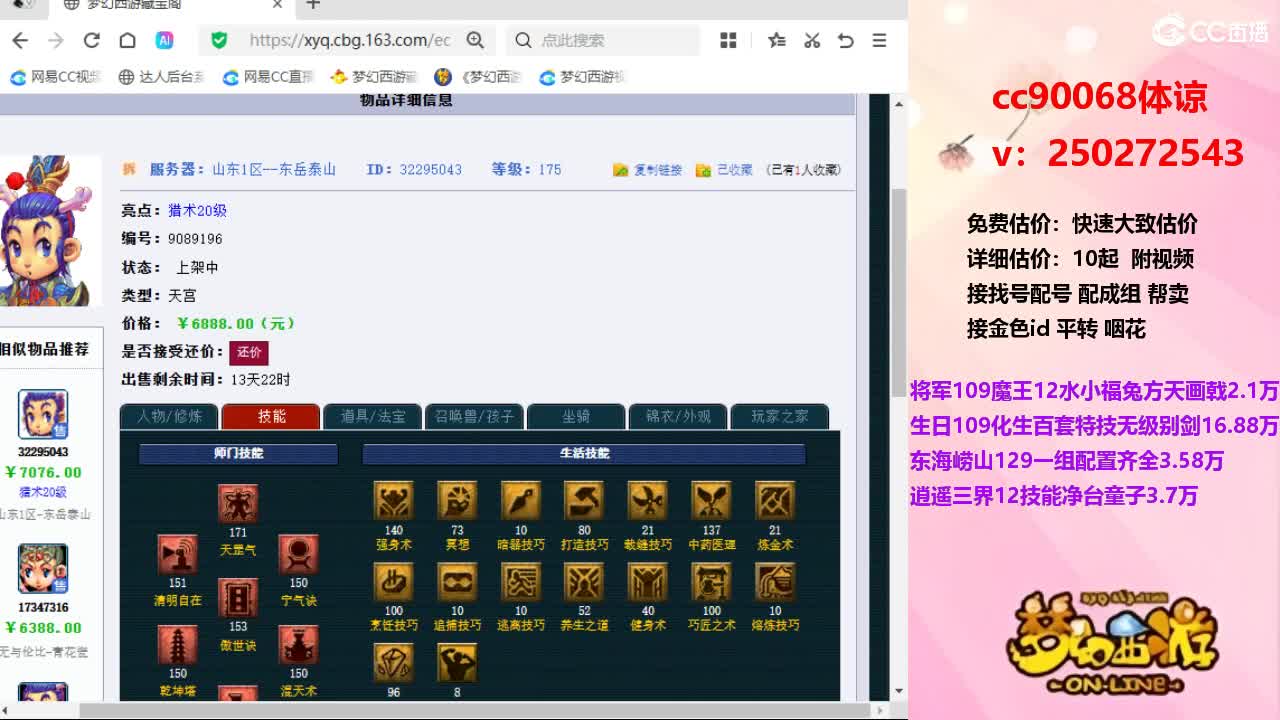Open the 达人后台 bookmark
This screenshot has width=1280, height=720.
(161, 77)
